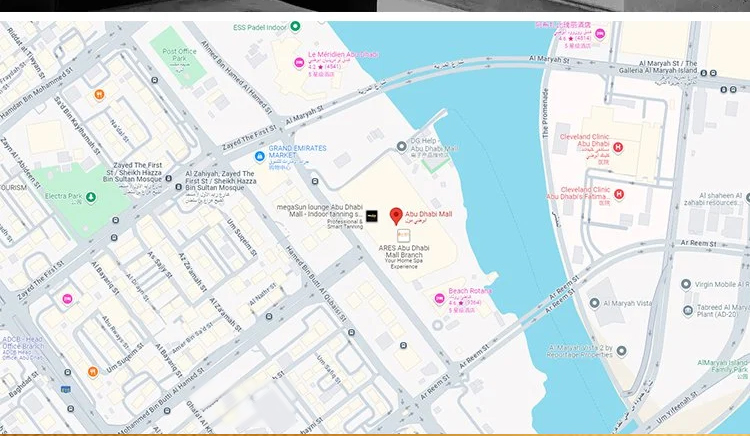Screen dimensions: 750x436
Task: Select the Electra Park green tree marker
Action: point(91,197)
